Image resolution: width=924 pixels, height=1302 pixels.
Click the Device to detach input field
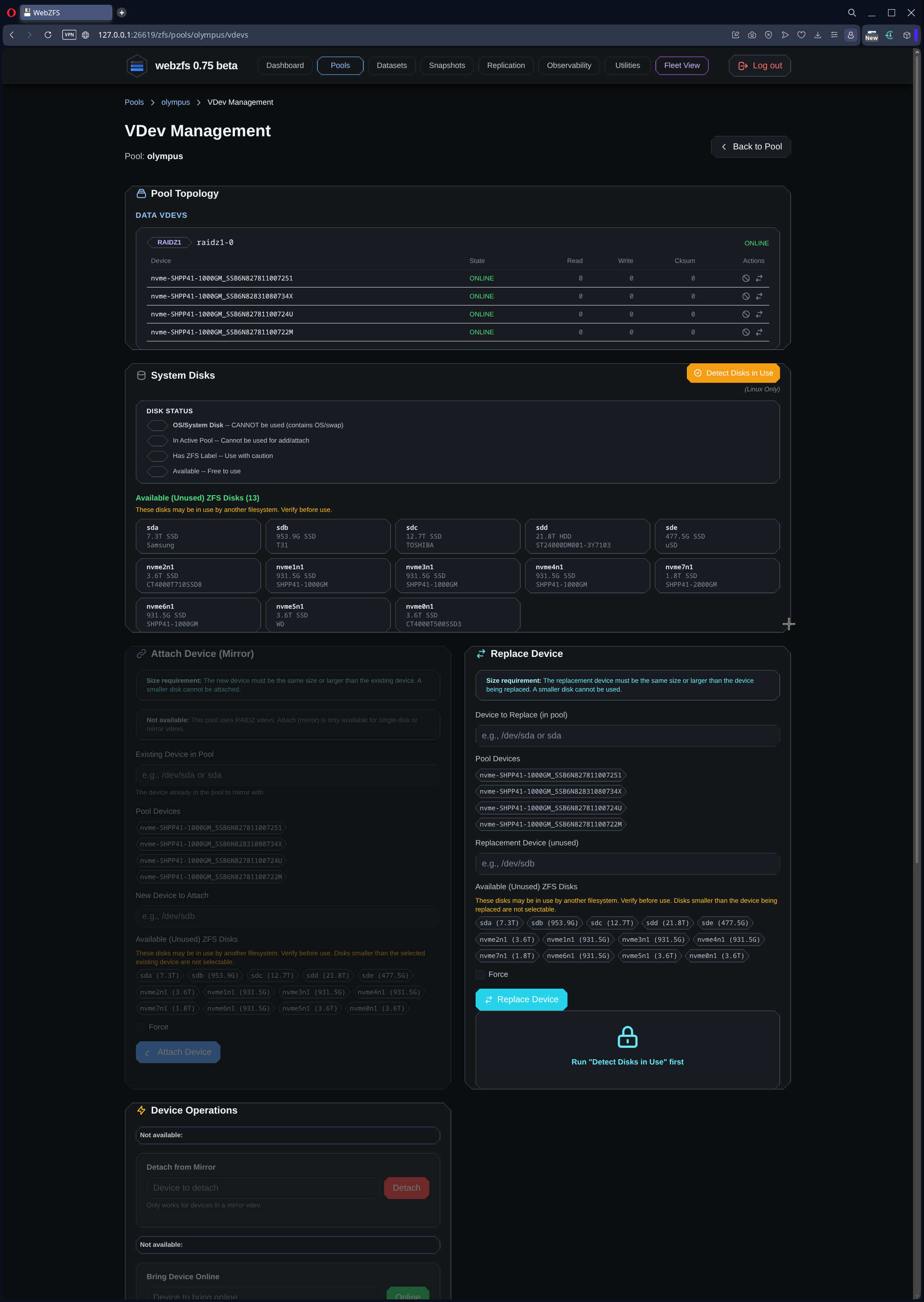pos(263,1188)
